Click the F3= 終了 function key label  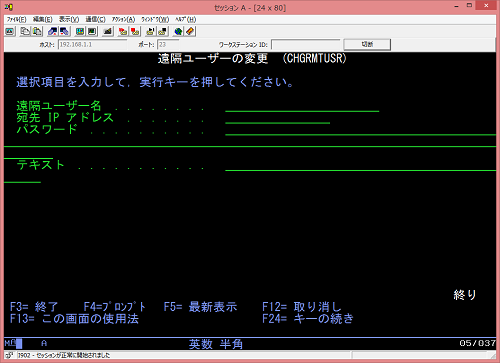[34, 307]
